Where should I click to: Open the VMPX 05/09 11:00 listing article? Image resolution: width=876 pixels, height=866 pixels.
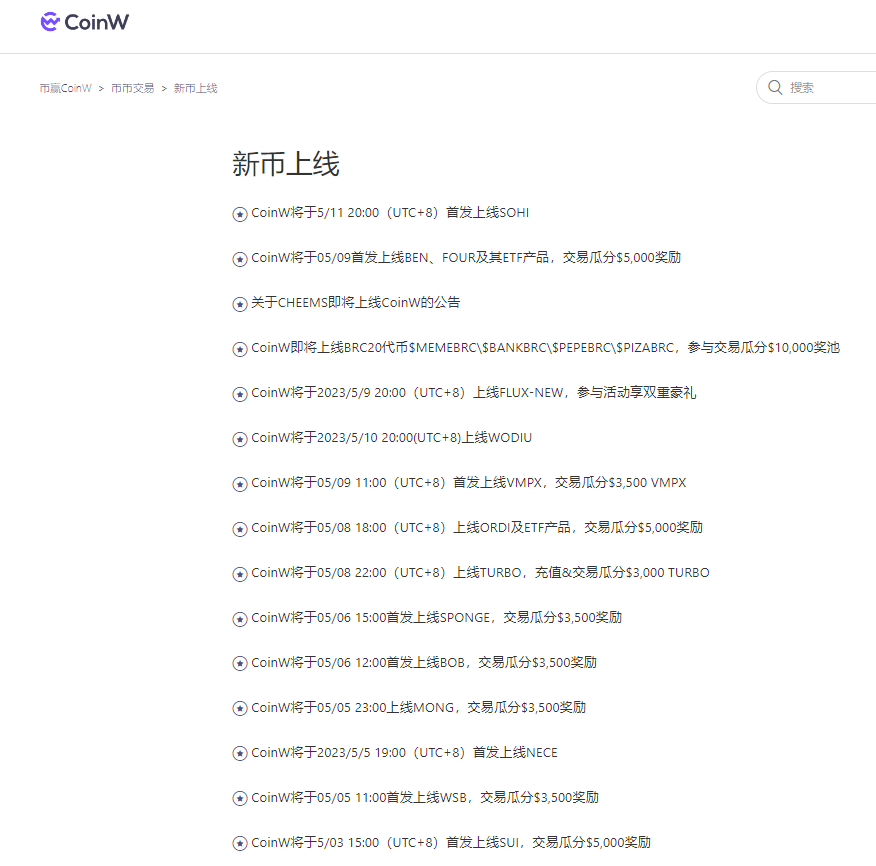coord(468,483)
